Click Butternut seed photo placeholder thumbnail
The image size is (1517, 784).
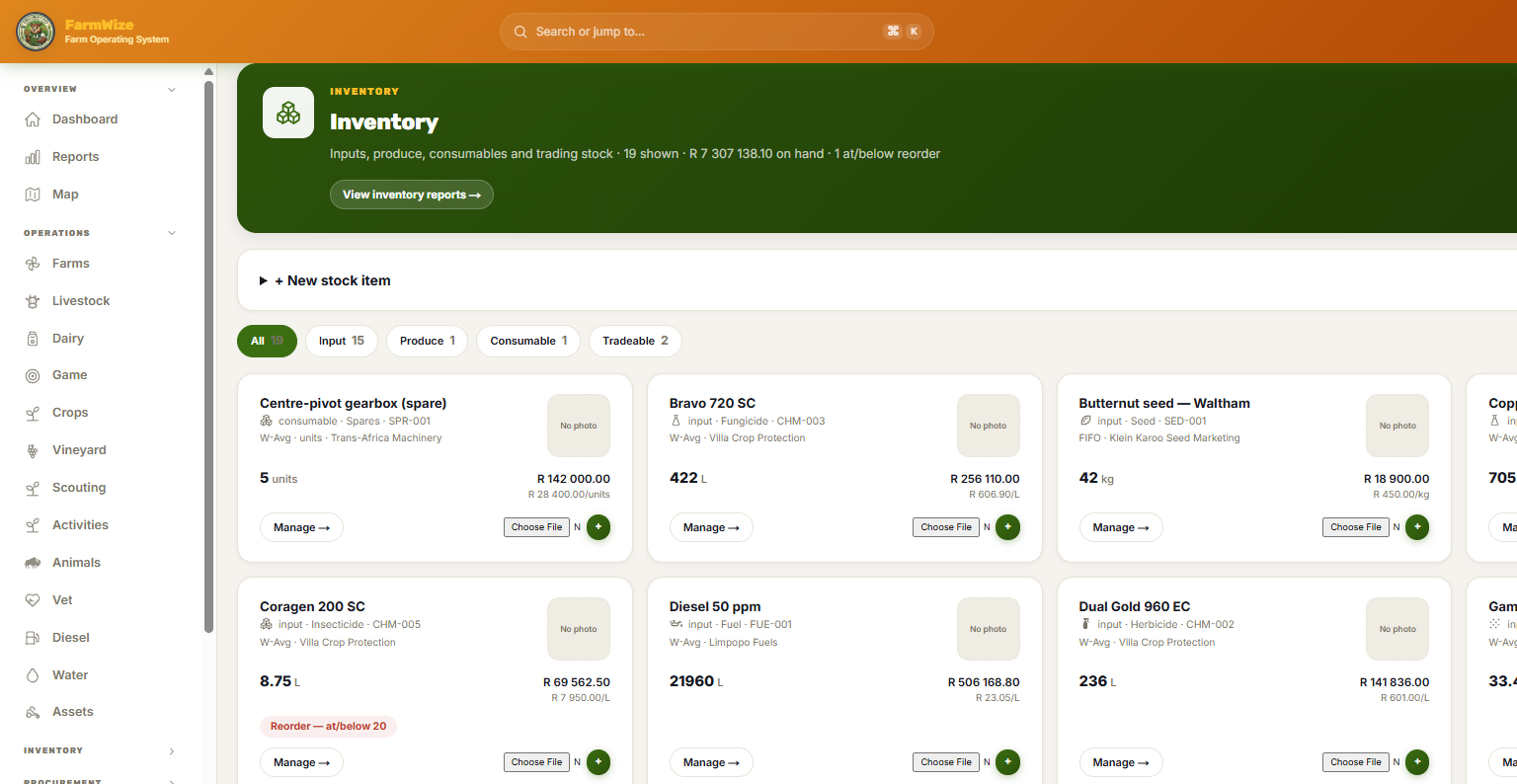(x=1397, y=426)
